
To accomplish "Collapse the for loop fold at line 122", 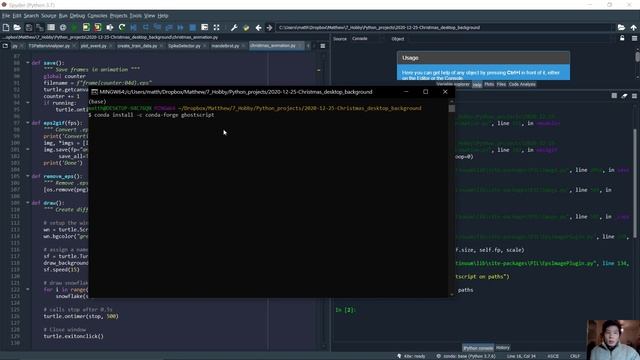I will pos(28,289).
